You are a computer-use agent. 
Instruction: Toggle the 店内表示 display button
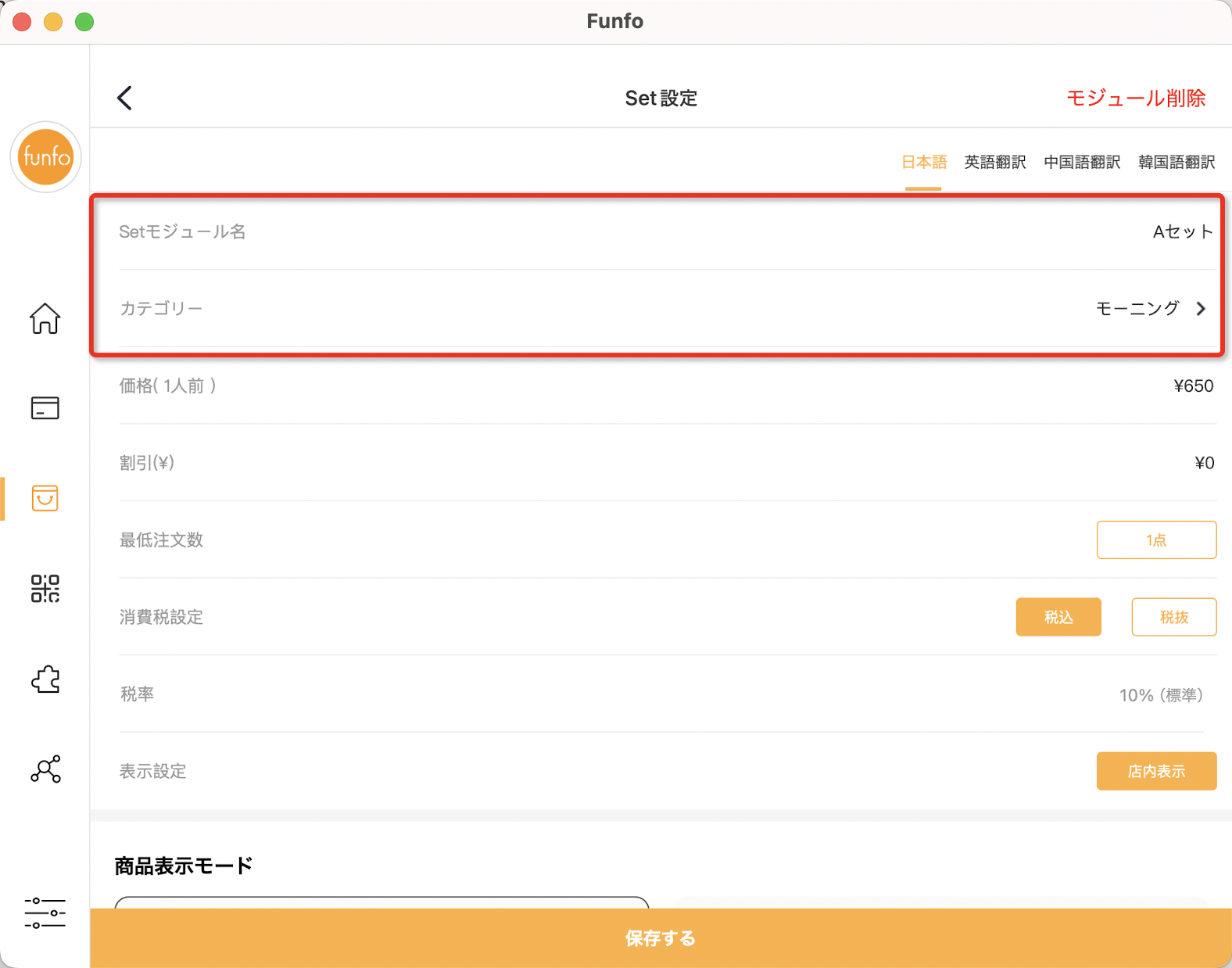coord(1156,771)
